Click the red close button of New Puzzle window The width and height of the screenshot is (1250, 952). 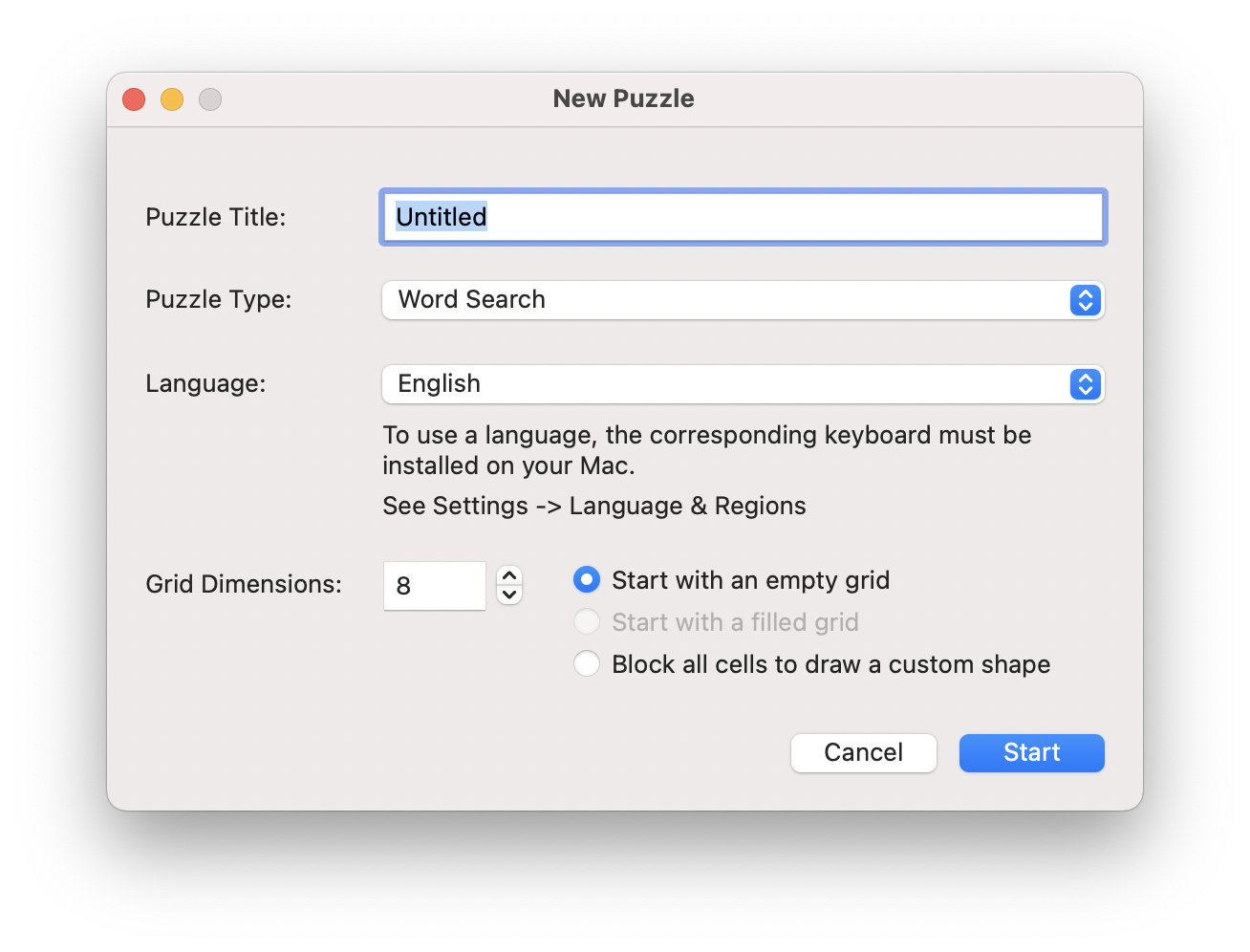[133, 98]
